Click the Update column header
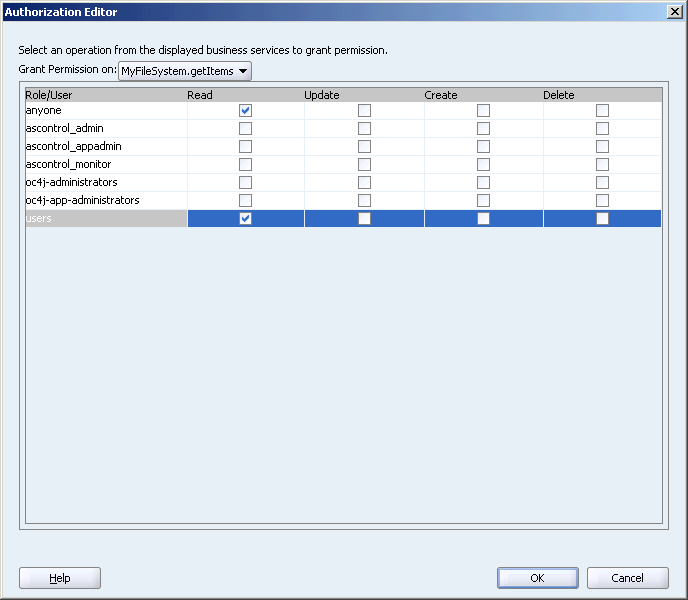688x600 pixels. 364,95
